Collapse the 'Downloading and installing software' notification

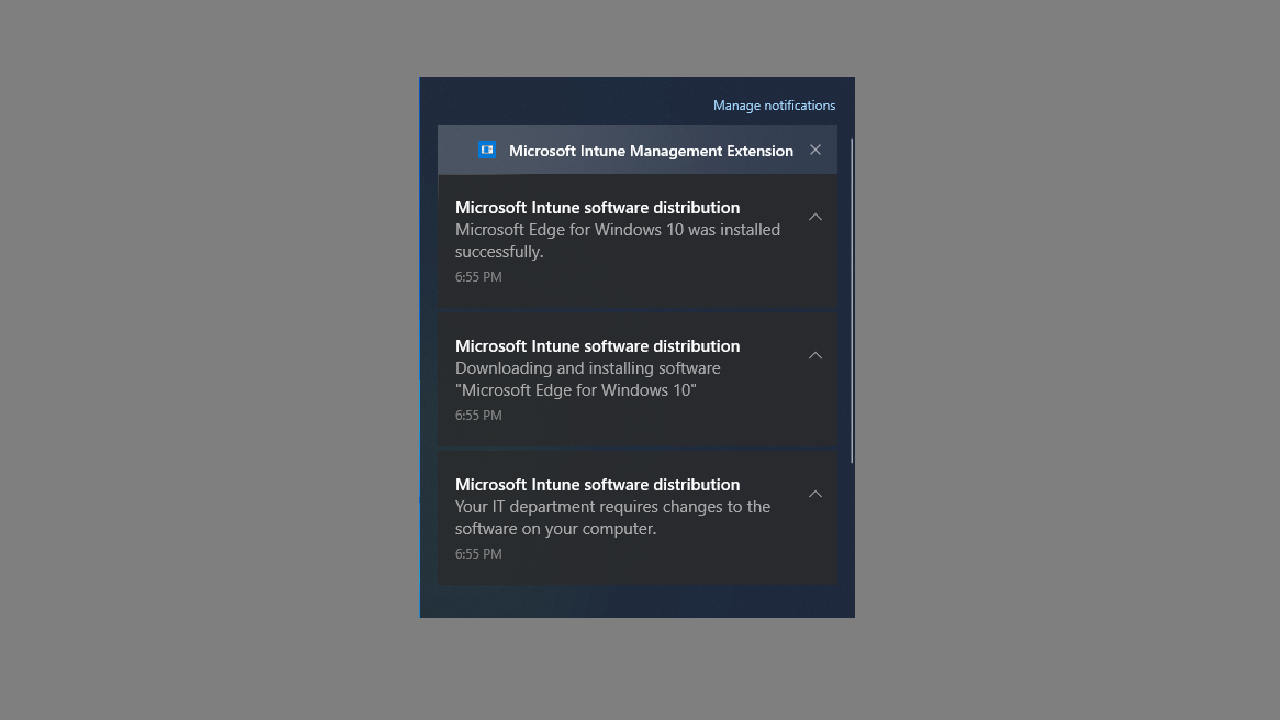tap(815, 355)
